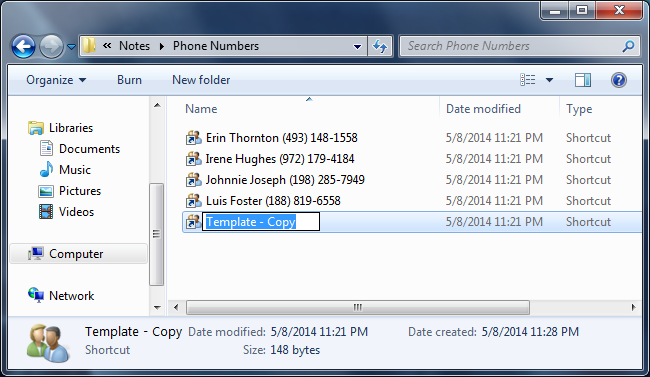Toggle the preview pane icon
Image resolution: width=650 pixels, height=377 pixels.
click(x=583, y=80)
